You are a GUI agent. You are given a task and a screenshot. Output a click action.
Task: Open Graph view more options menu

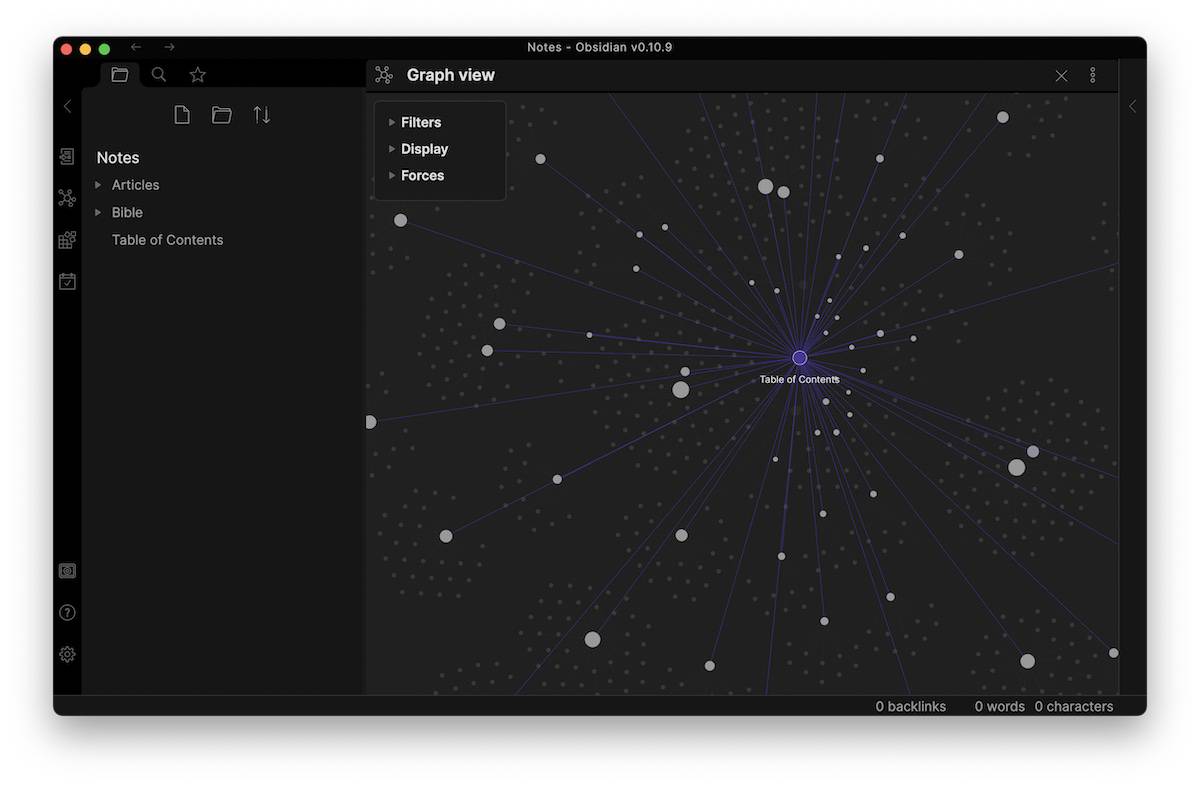1092,75
